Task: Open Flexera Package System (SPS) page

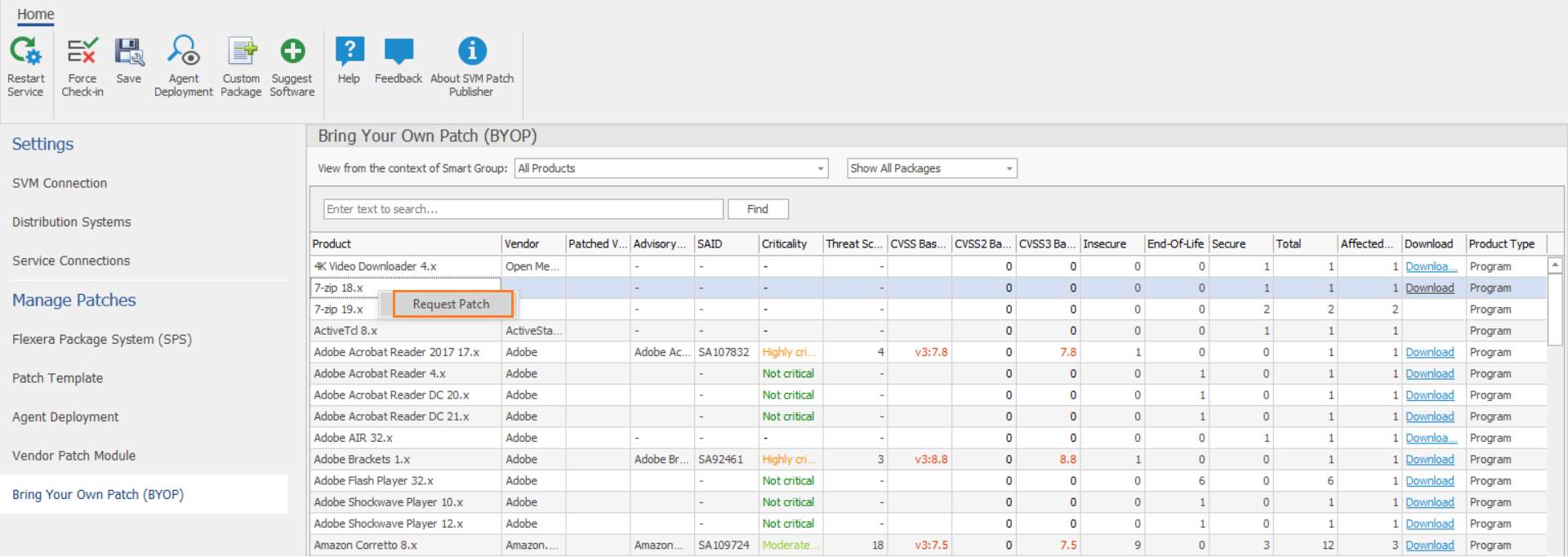Action: pyautogui.click(x=102, y=339)
